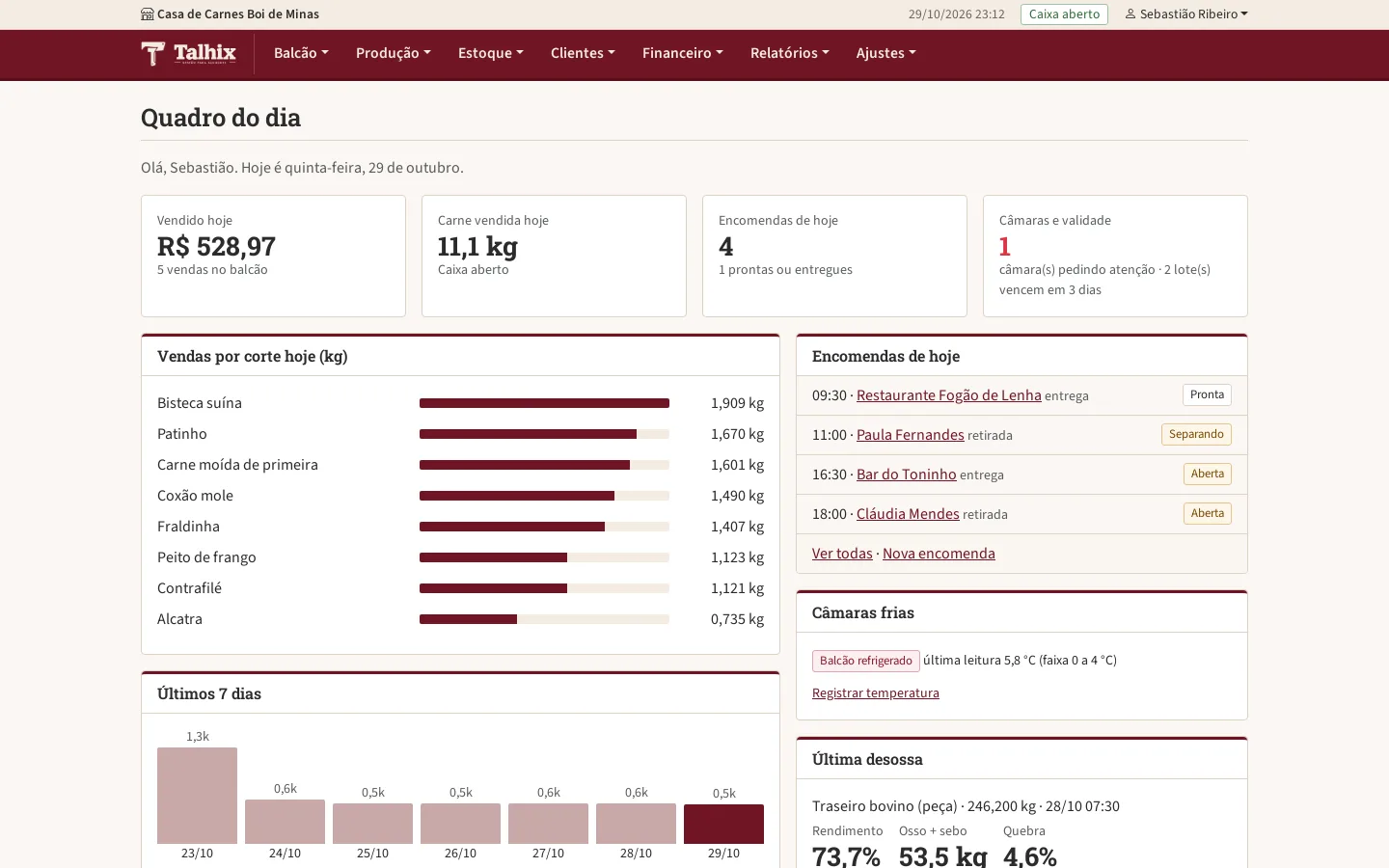This screenshot has height=868, width=1389.
Task: Click the Registrar temperatura link
Action: click(876, 693)
